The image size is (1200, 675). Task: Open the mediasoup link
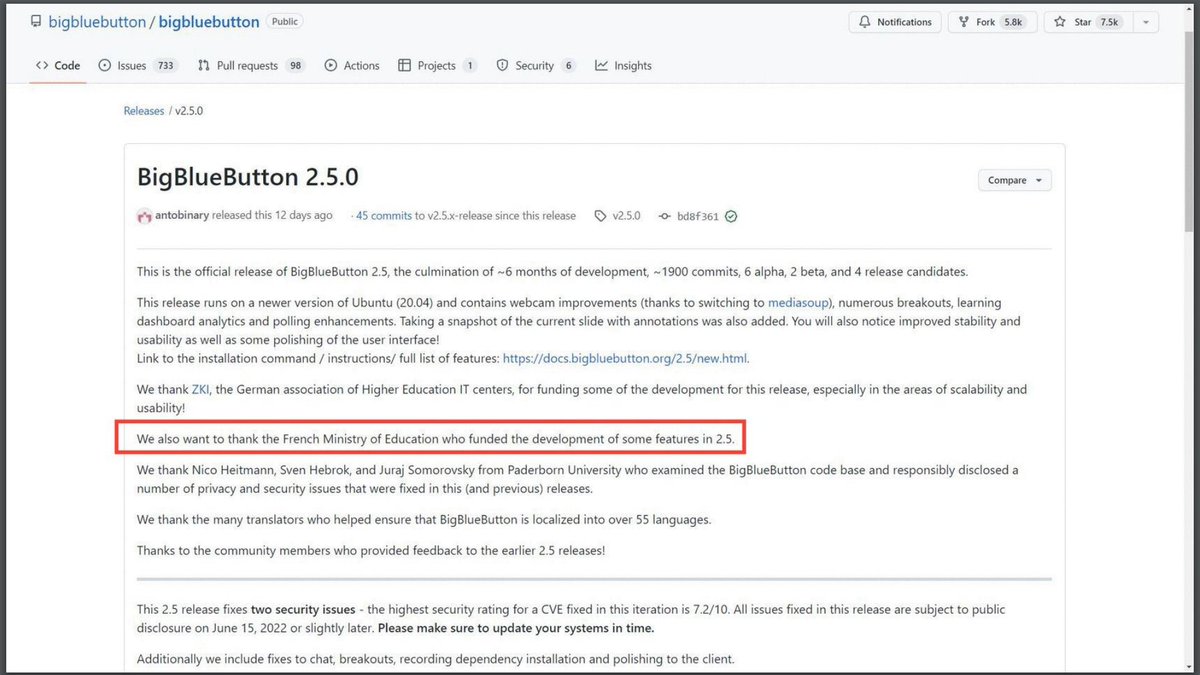[x=796, y=303]
